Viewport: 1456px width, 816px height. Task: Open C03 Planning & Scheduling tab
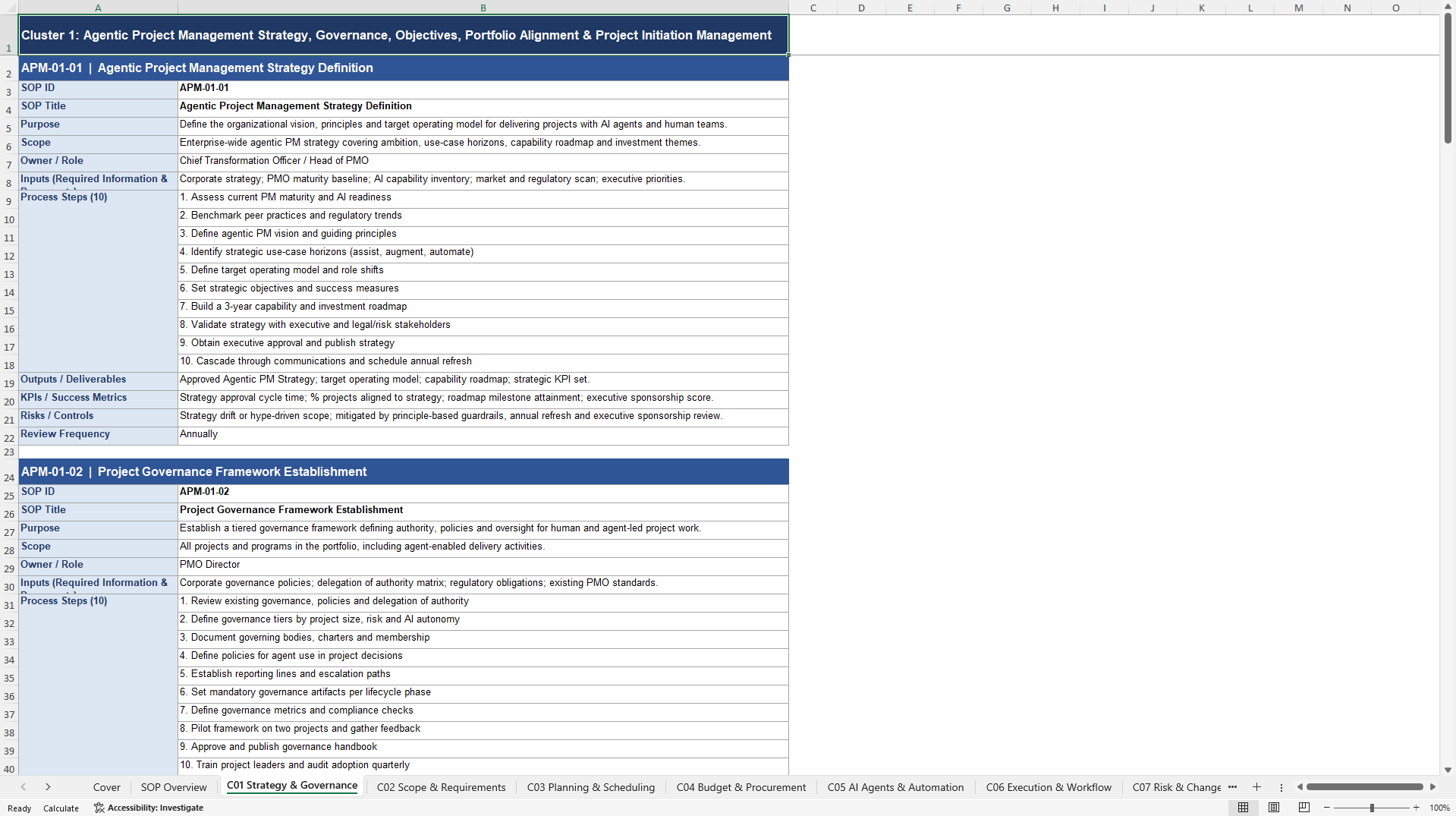pos(591,787)
